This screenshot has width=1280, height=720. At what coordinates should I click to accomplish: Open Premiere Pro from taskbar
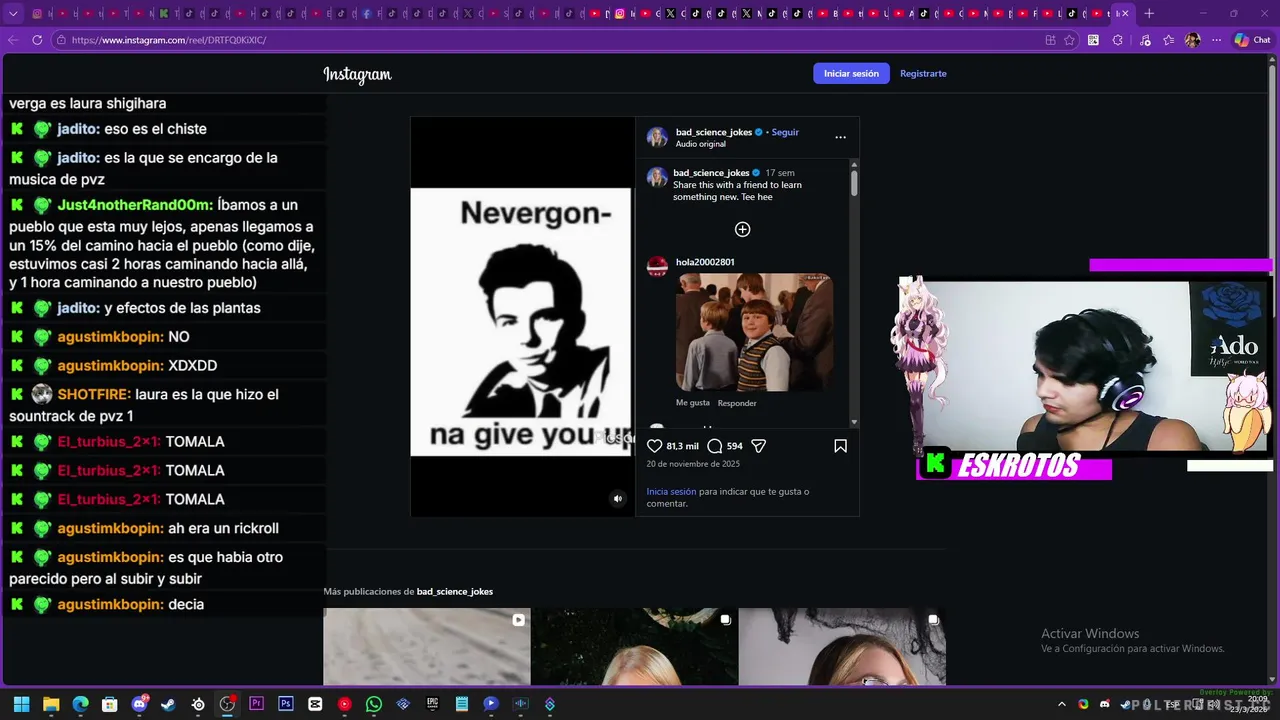[256, 704]
